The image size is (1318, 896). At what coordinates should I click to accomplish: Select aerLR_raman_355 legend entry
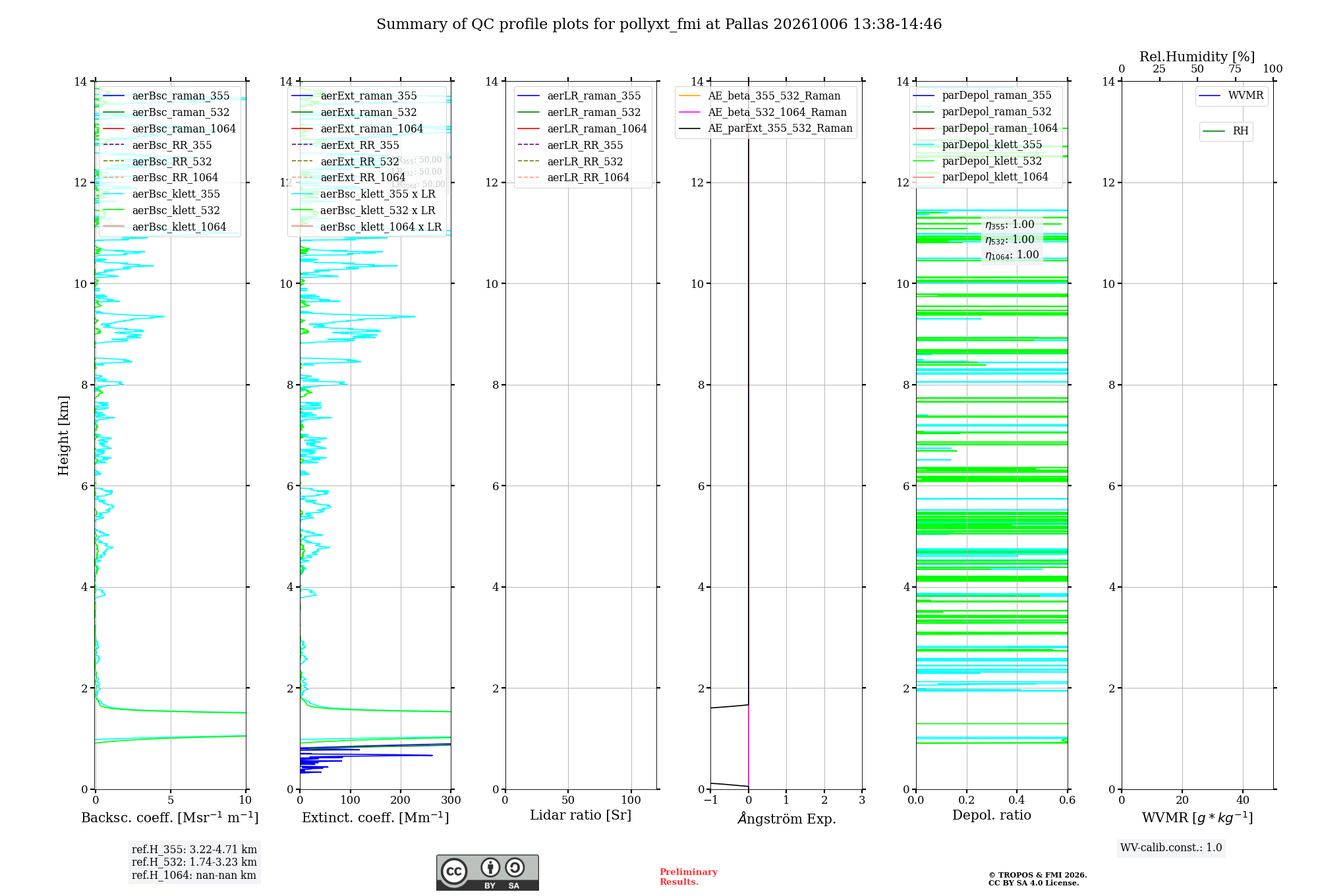[x=579, y=96]
